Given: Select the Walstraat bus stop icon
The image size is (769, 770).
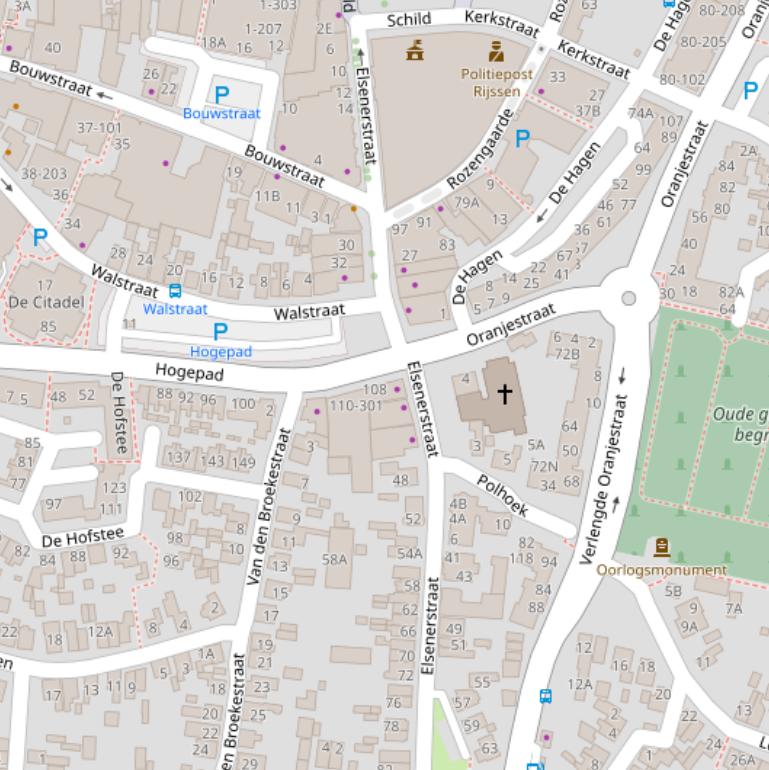Looking at the screenshot, I should tap(175, 291).
